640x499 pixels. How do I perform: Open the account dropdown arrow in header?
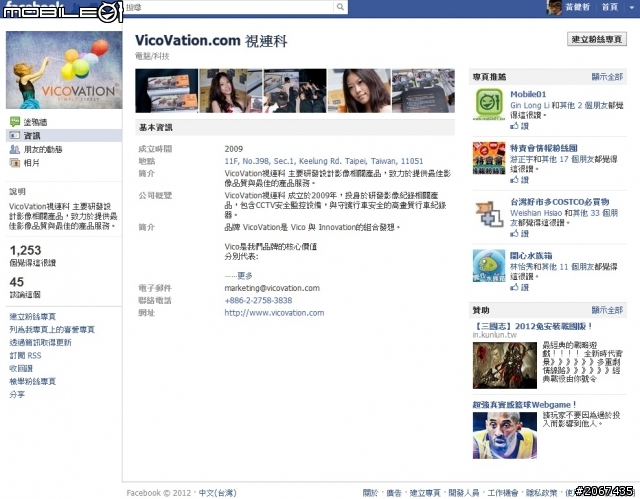coord(632,7)
